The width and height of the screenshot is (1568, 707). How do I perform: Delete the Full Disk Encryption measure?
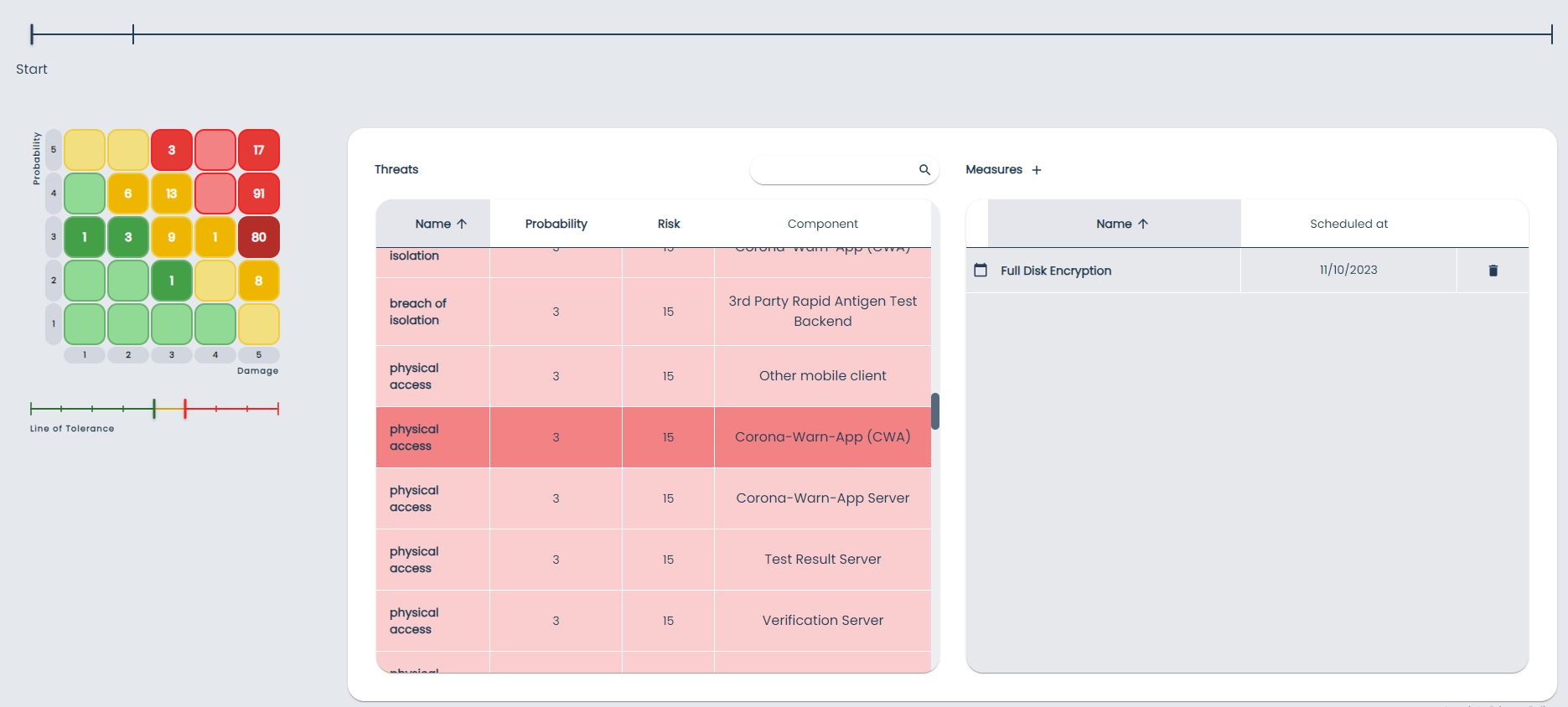click(x=1493, y=271)
